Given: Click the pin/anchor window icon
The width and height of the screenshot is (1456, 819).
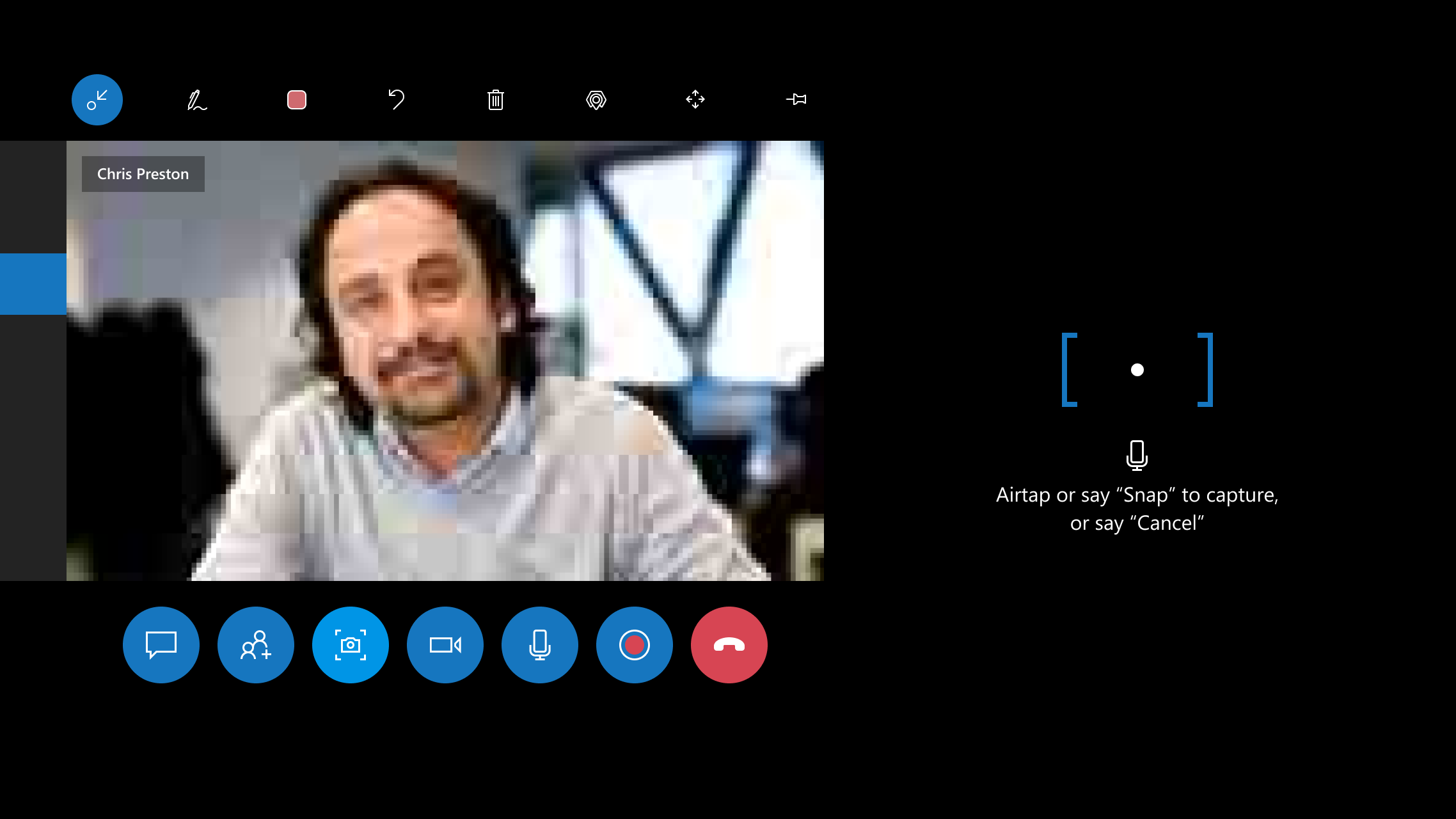Looking at the screenshot, I should (796, 99).
